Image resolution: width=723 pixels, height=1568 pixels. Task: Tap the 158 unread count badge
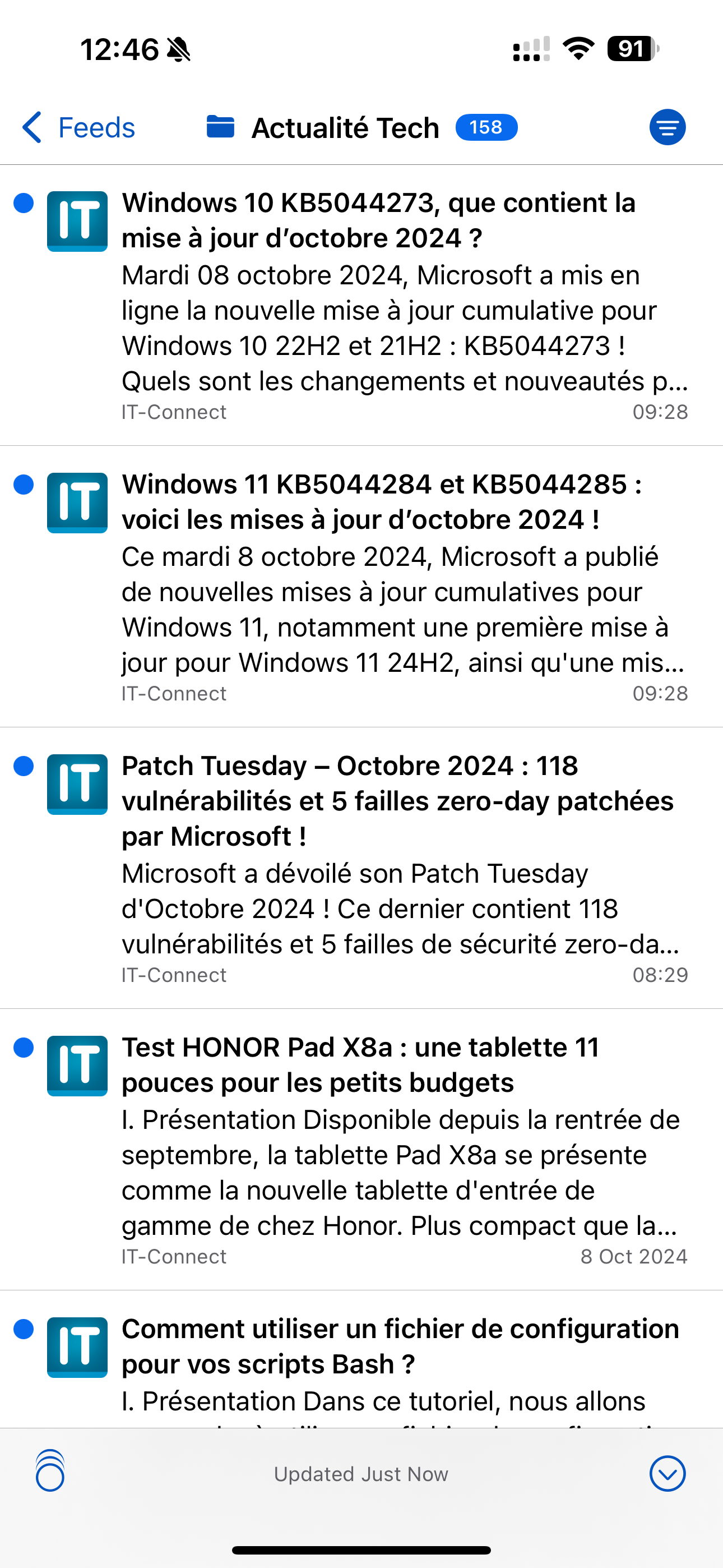(486, 127)
